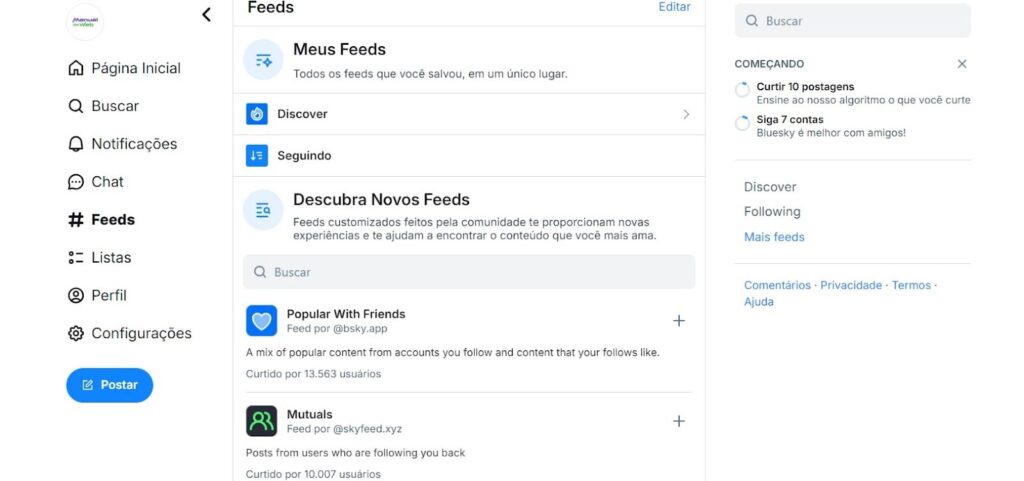Dismiss the Começando panel with X
Viewport: 1024px width, 481px height.
(x=962, y=64)
